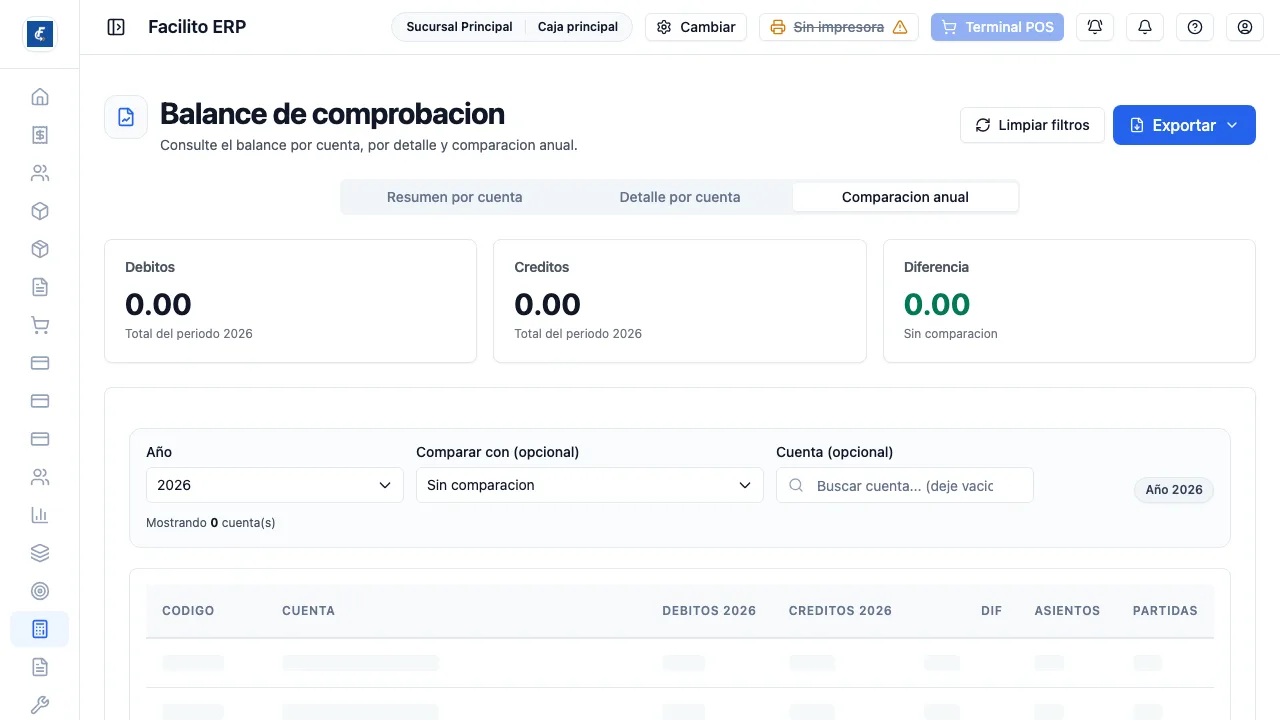Open the help question mark icon
The height and width of the screenshot is (720, 1280).
(1195, 27)
